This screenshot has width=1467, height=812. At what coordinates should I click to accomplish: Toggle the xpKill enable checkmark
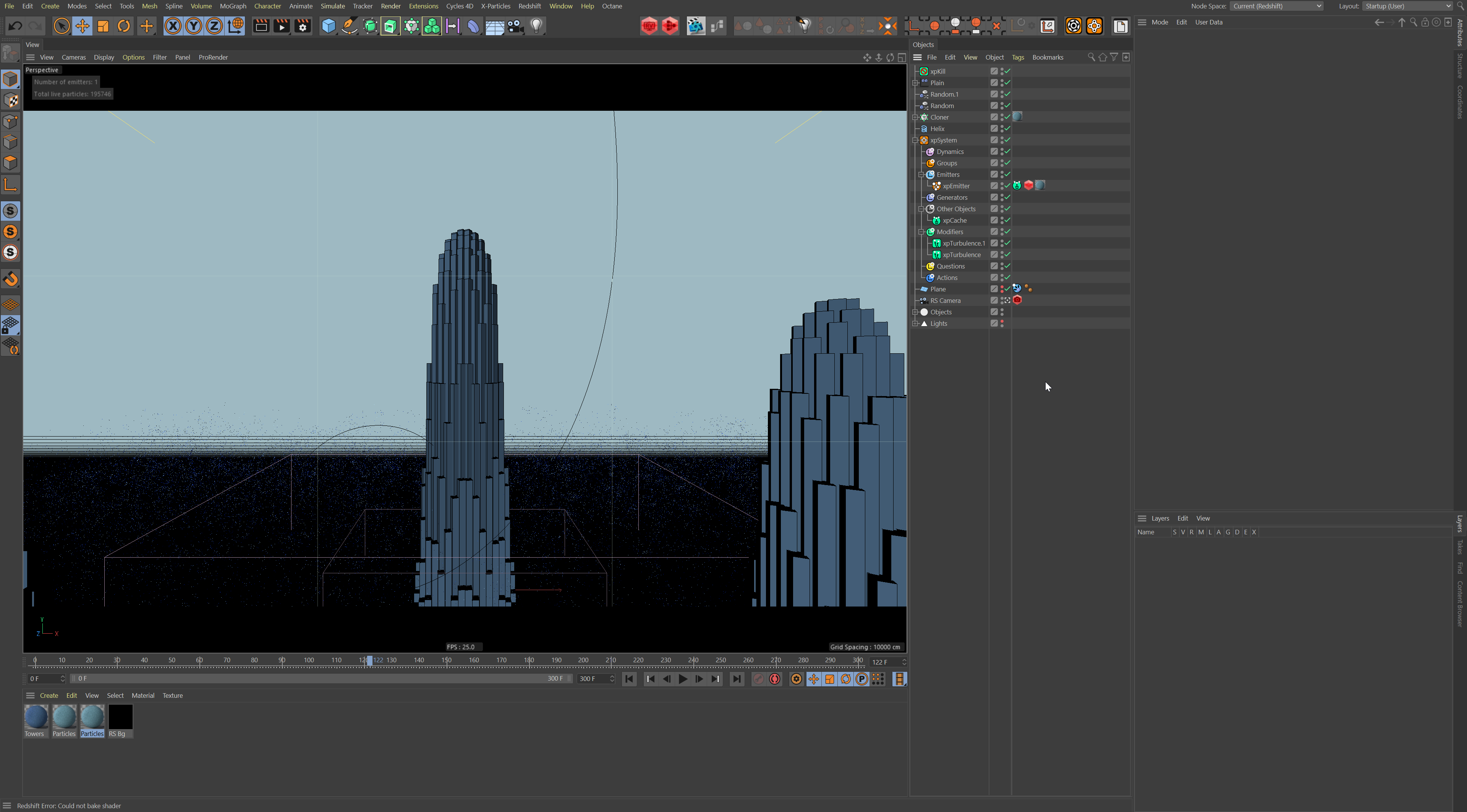1007,71
